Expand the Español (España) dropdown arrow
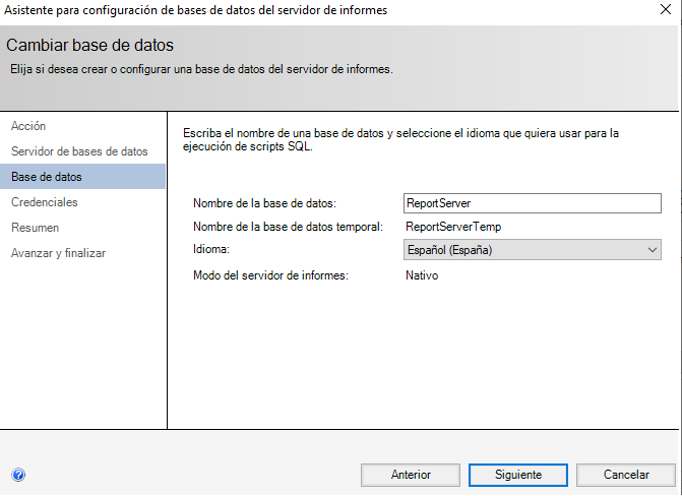 [651, 249]
